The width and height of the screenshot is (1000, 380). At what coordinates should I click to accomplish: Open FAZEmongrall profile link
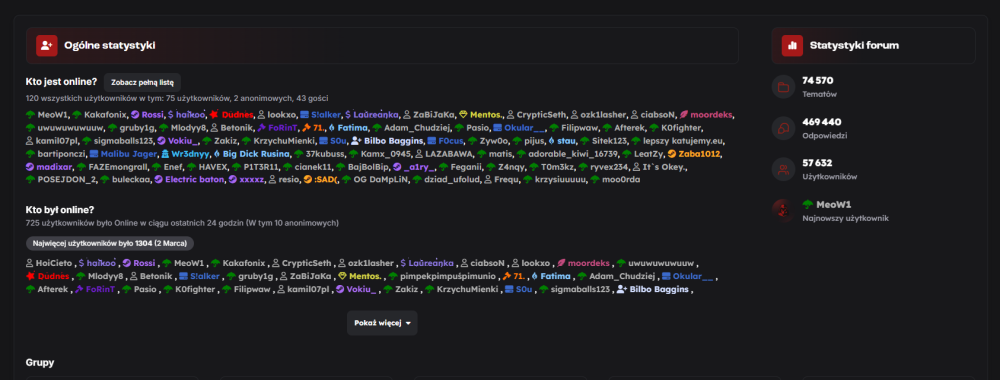click(119, 167)
